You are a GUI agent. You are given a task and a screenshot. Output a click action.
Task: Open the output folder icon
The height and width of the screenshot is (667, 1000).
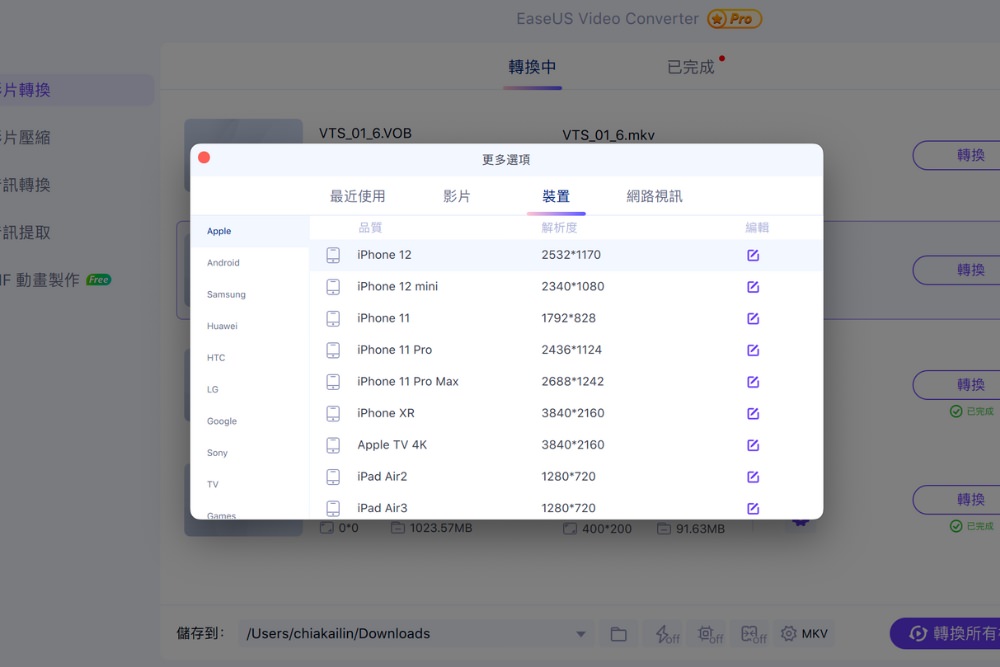coord(618,634)
